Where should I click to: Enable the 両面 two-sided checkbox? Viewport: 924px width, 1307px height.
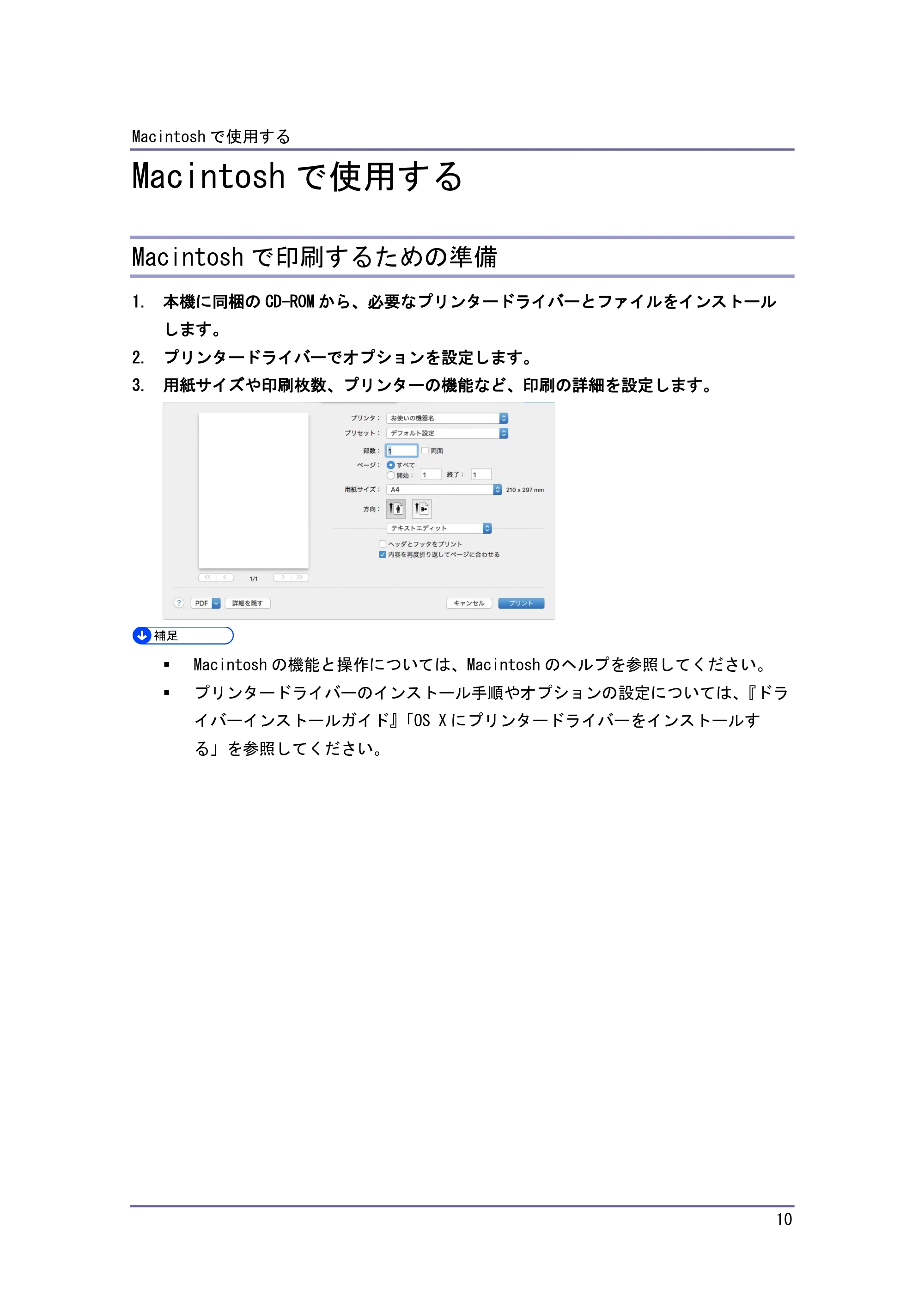(x=425, y=450)
